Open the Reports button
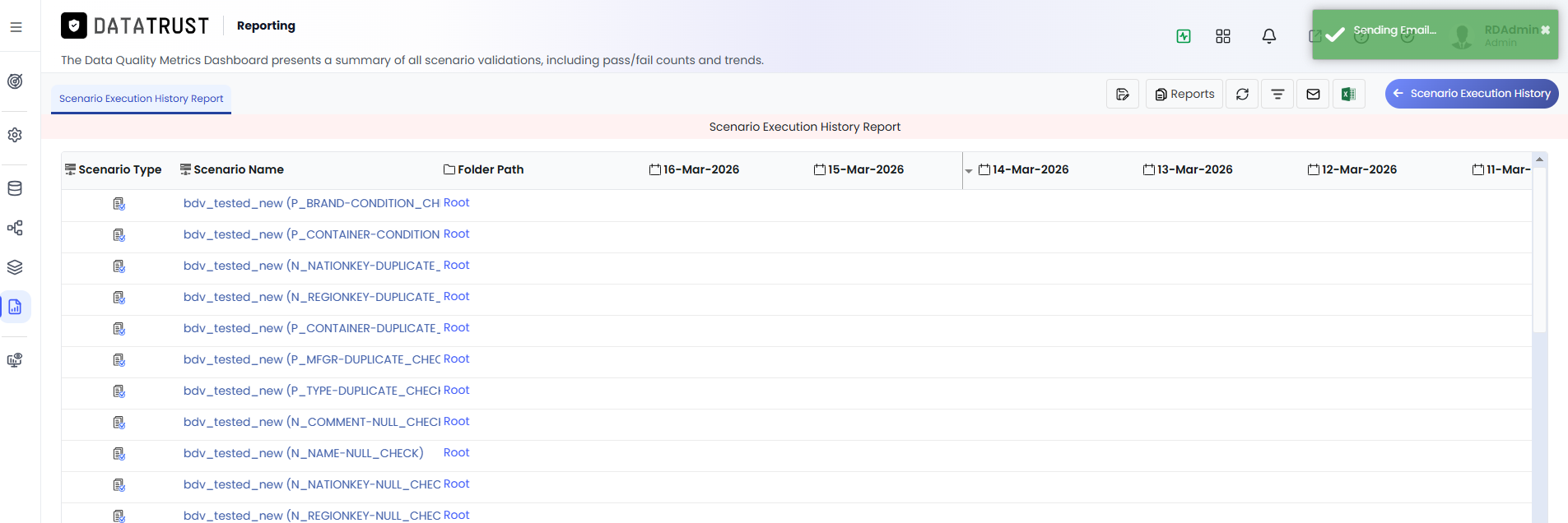The height and width of the screenshot is (523, 1568). (x=1184, y=94)
